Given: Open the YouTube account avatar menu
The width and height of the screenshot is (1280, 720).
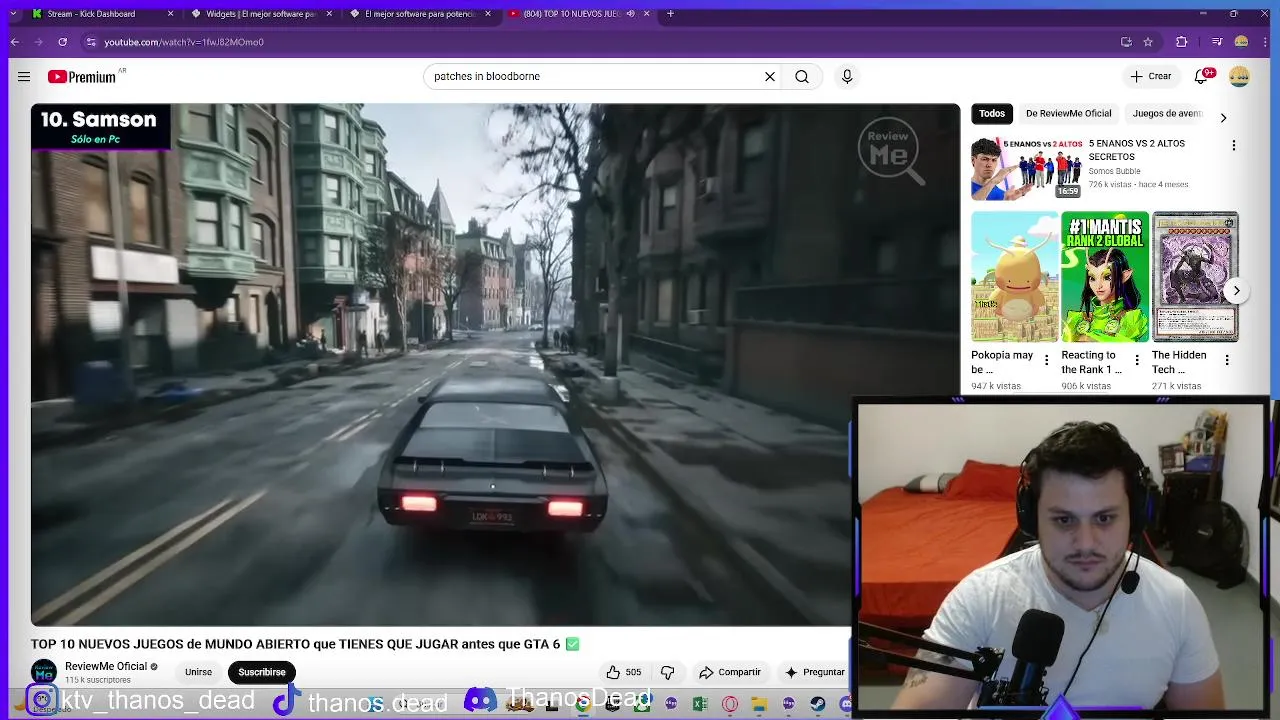Looking at the screenshot, I should (x=1239, y=77).
